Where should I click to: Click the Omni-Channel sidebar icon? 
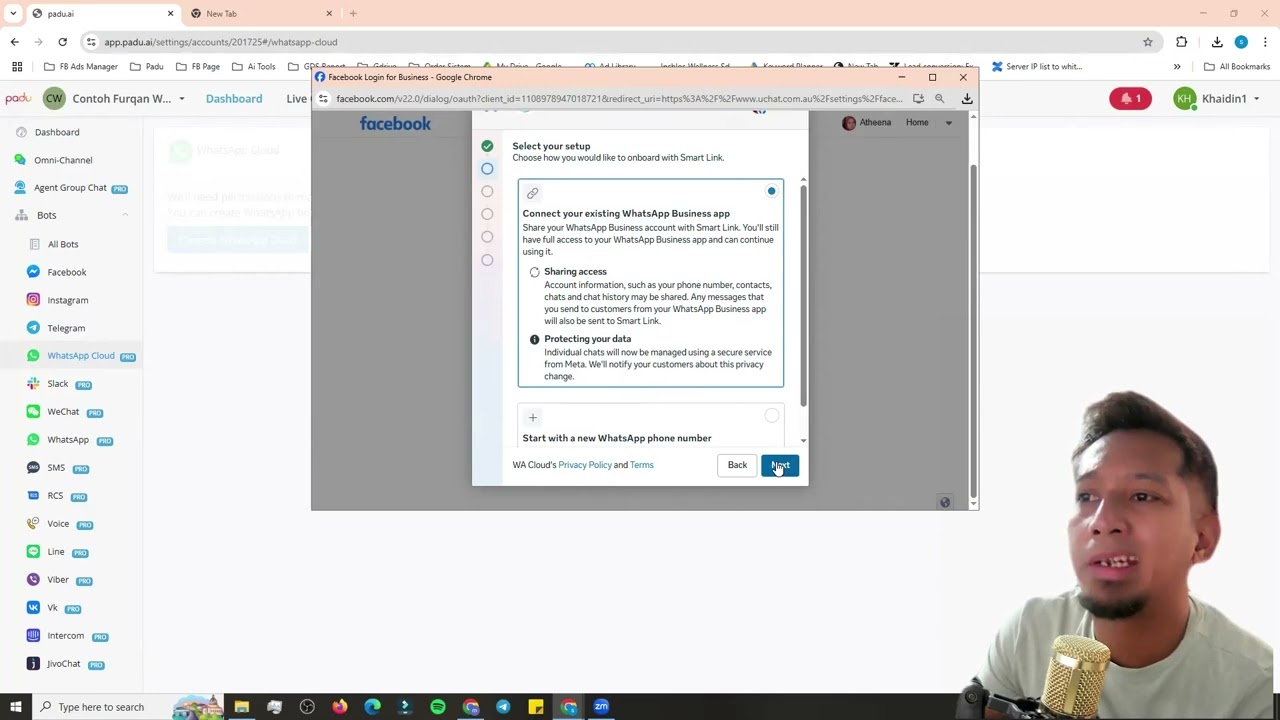[20, 160]
